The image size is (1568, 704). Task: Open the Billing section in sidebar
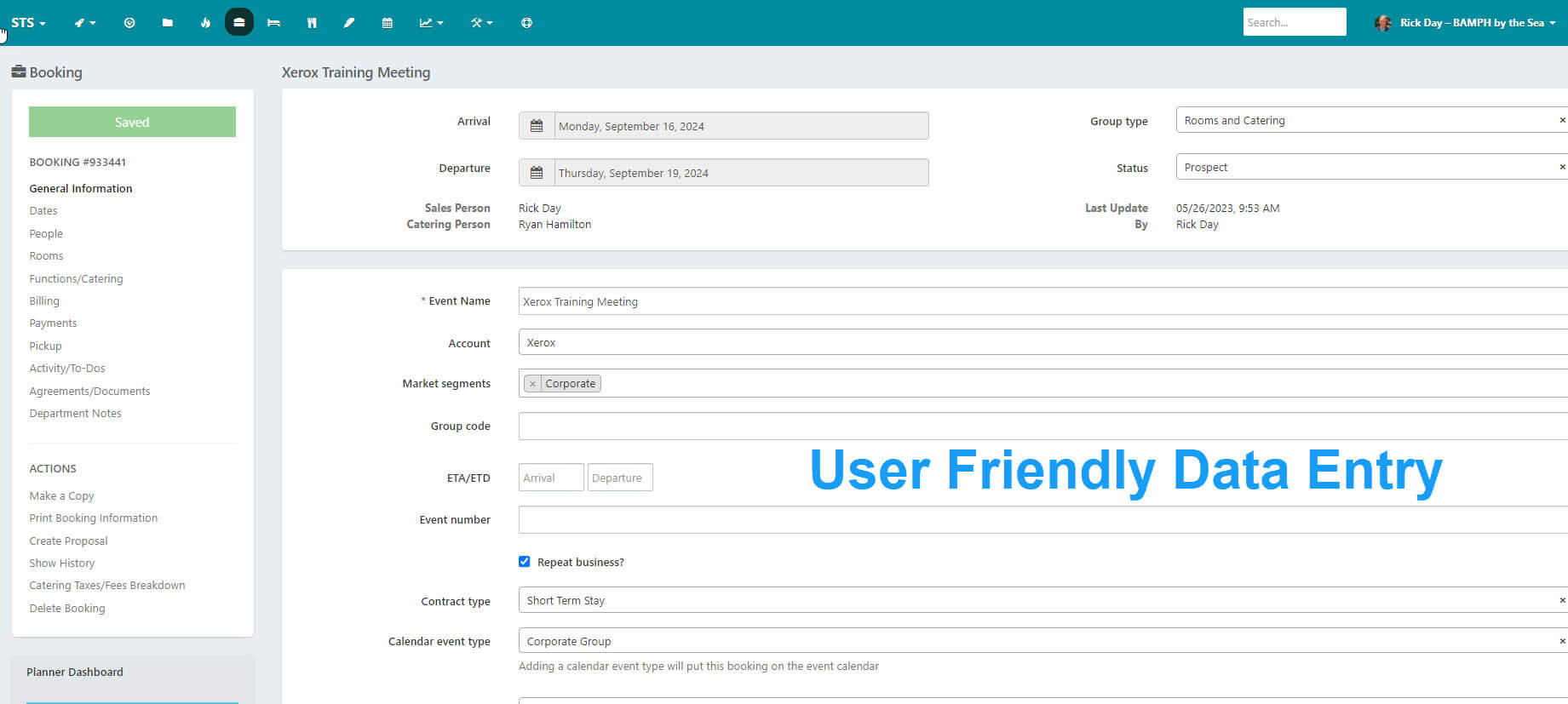tap(44, 300)
